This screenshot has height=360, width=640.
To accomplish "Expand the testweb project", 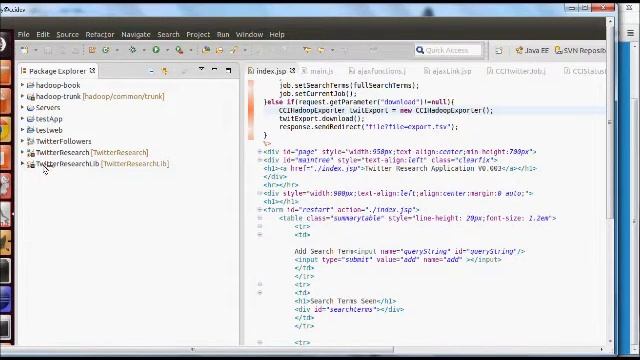I will pos(22,129).
